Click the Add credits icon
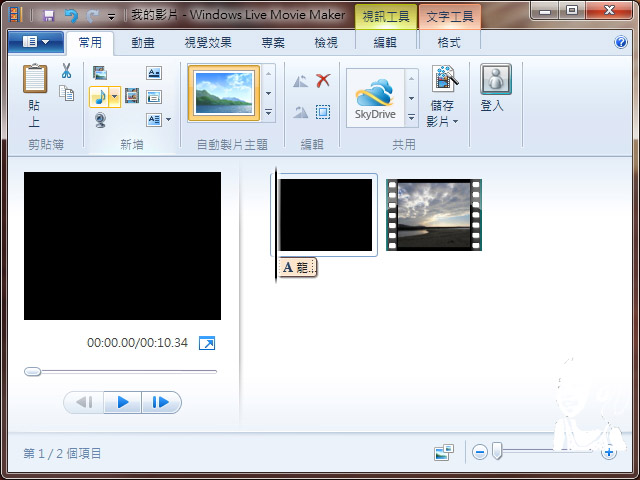 153,120
